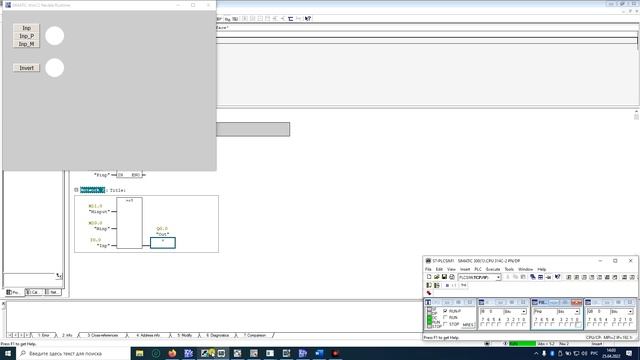Viewport: 640px width, 360px height.
Task: Close the Ping variable sub-window in PLCSIM
Action: click(x=576, y=302)
